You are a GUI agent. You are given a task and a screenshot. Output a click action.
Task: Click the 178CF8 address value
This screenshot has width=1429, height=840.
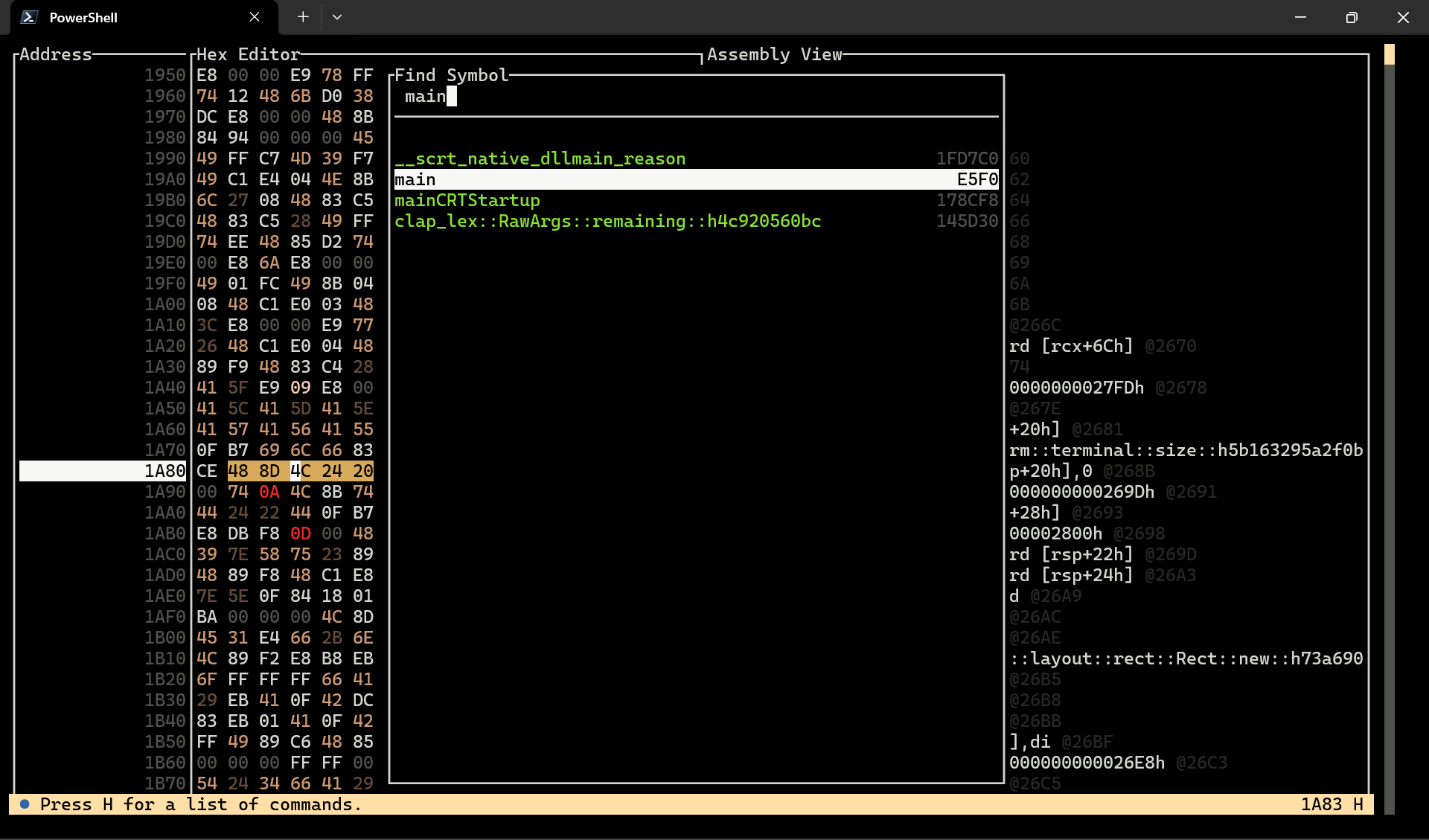[x=968, y=200]
